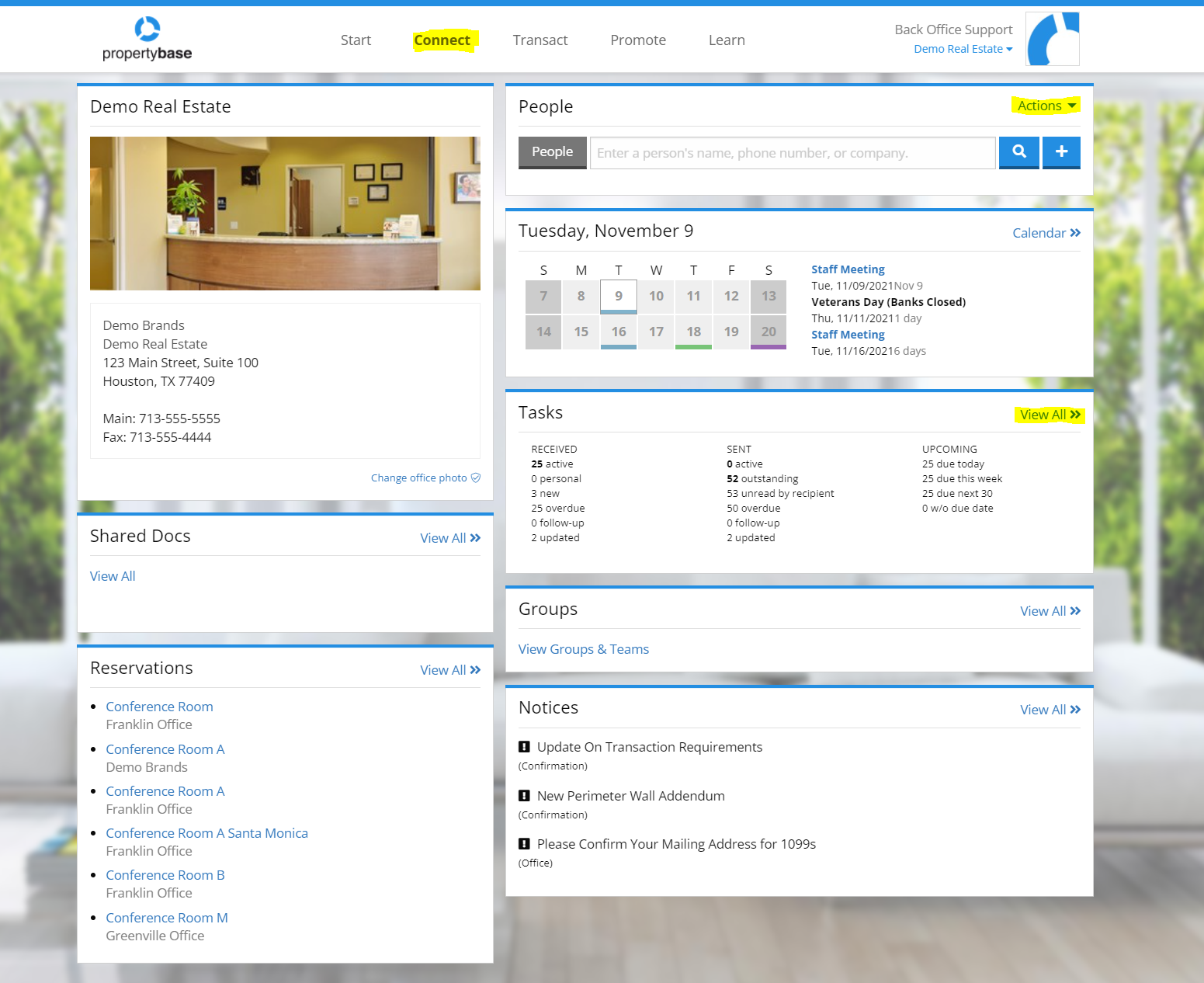
Task: Open the Promote menu
Action: (637, 40)
